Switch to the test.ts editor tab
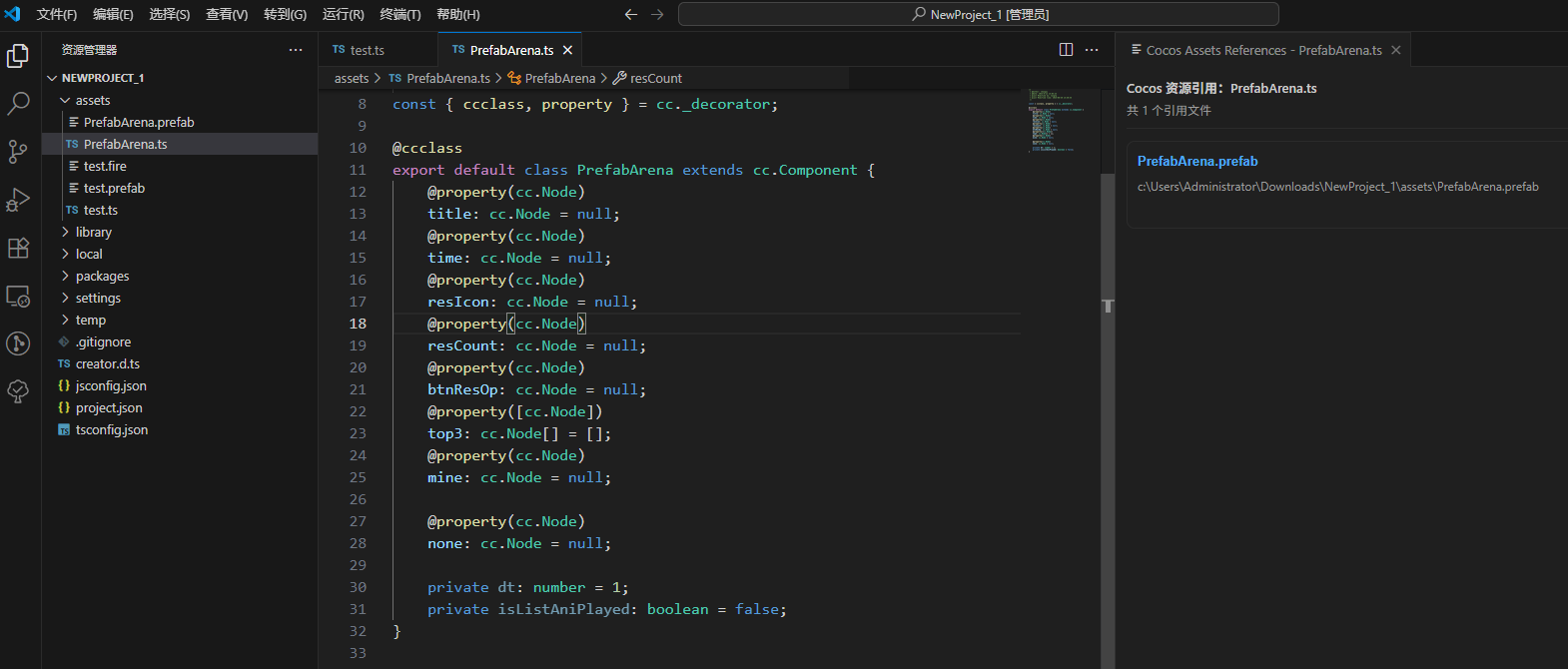This screenshot has width=1568, height=669. pyautogui.click(x=367, y=50)
